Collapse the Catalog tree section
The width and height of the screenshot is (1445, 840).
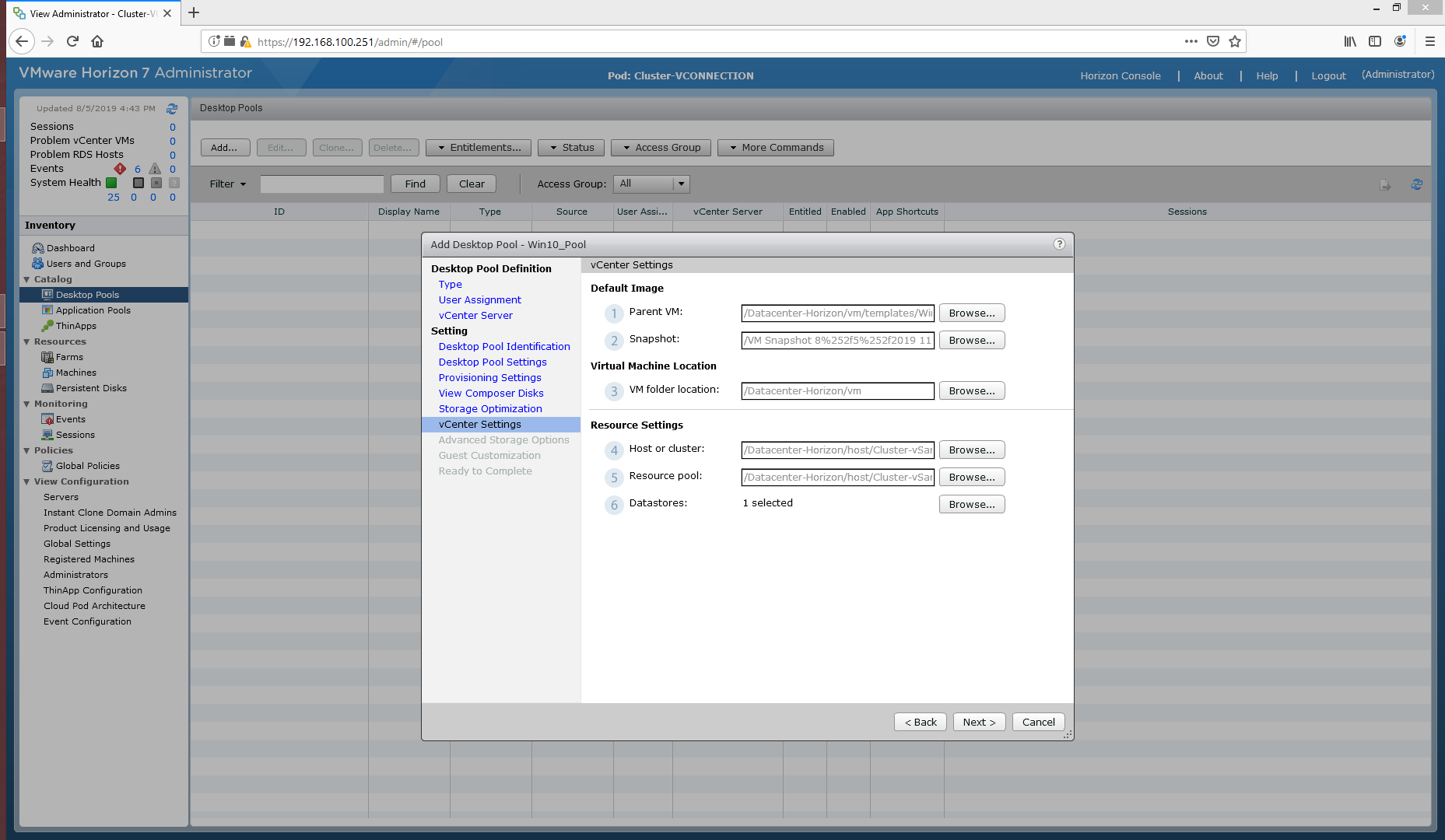pos(27,279)
